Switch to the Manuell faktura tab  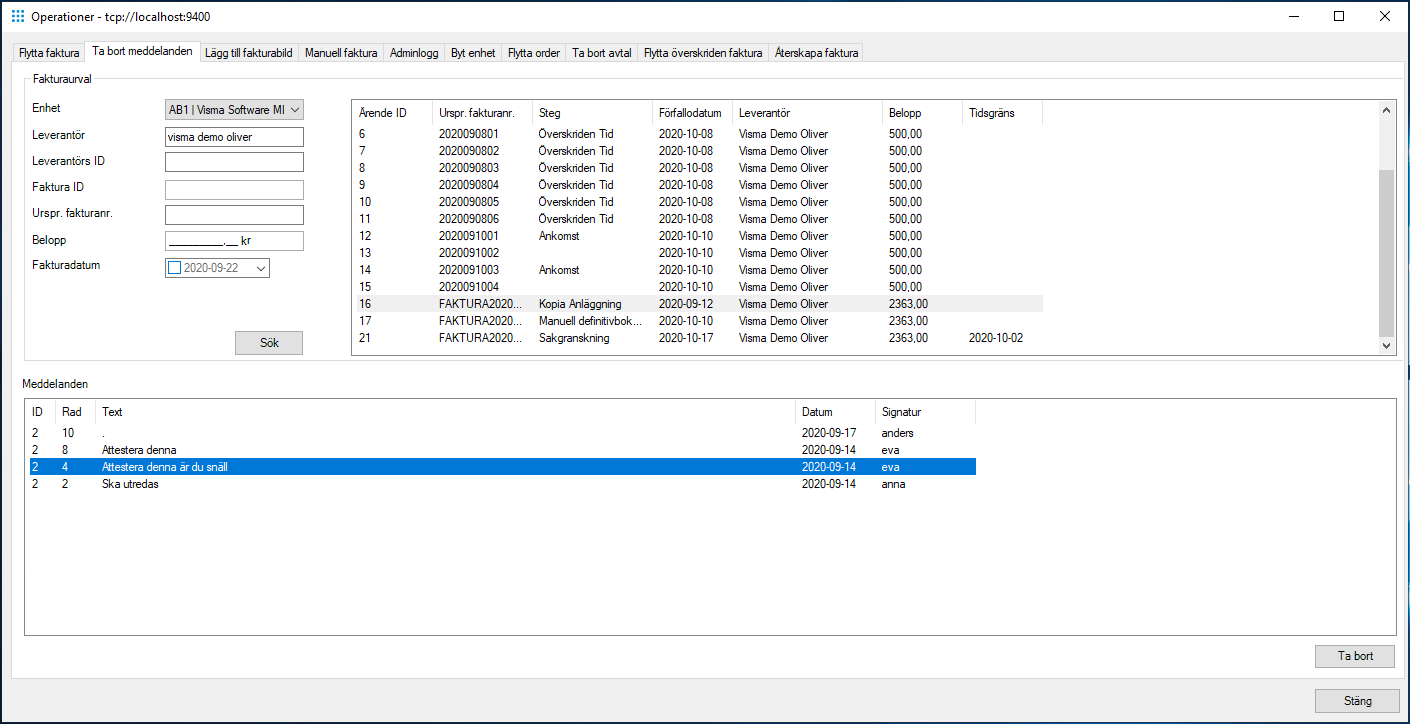[x=341, y=53]
